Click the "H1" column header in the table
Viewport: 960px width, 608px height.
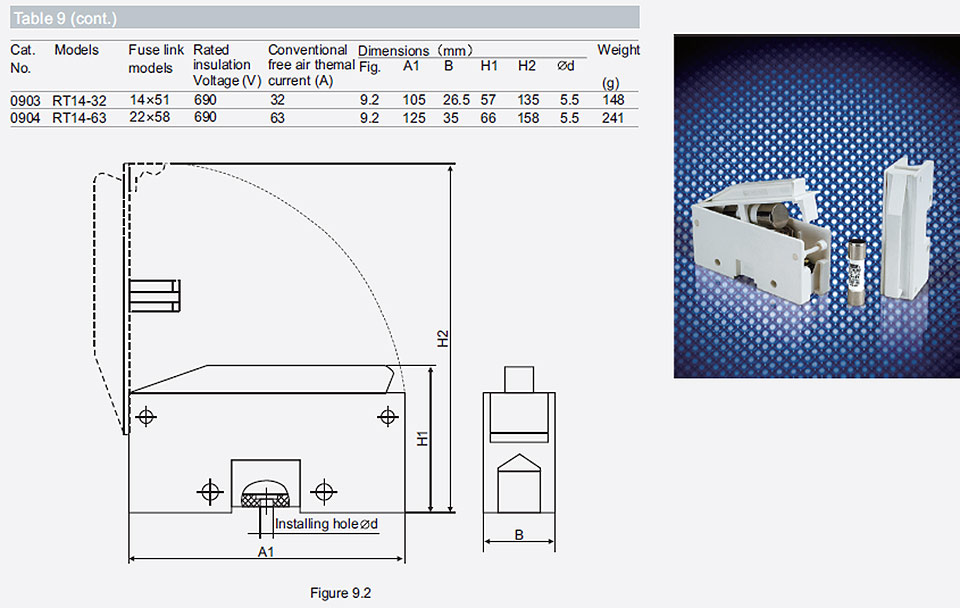coord(489,66)
